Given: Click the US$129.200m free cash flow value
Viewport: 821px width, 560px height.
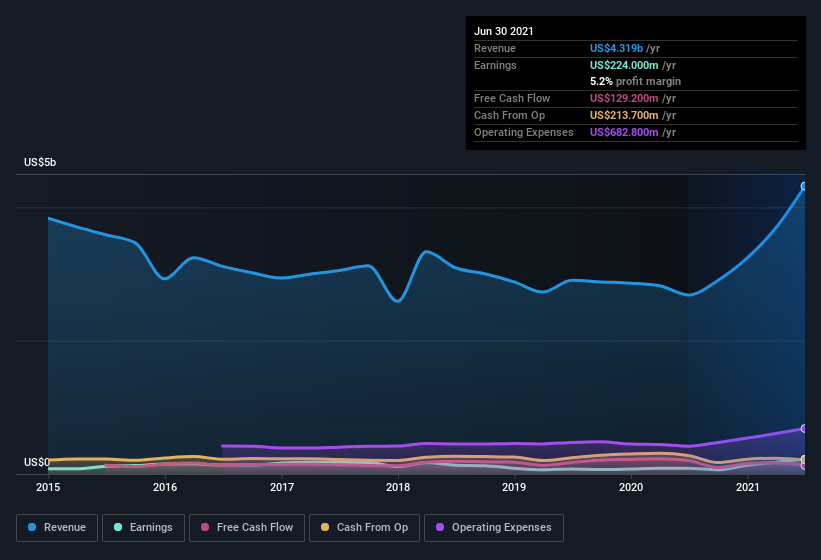Looking at the screenshot, I should click(624, 98).
